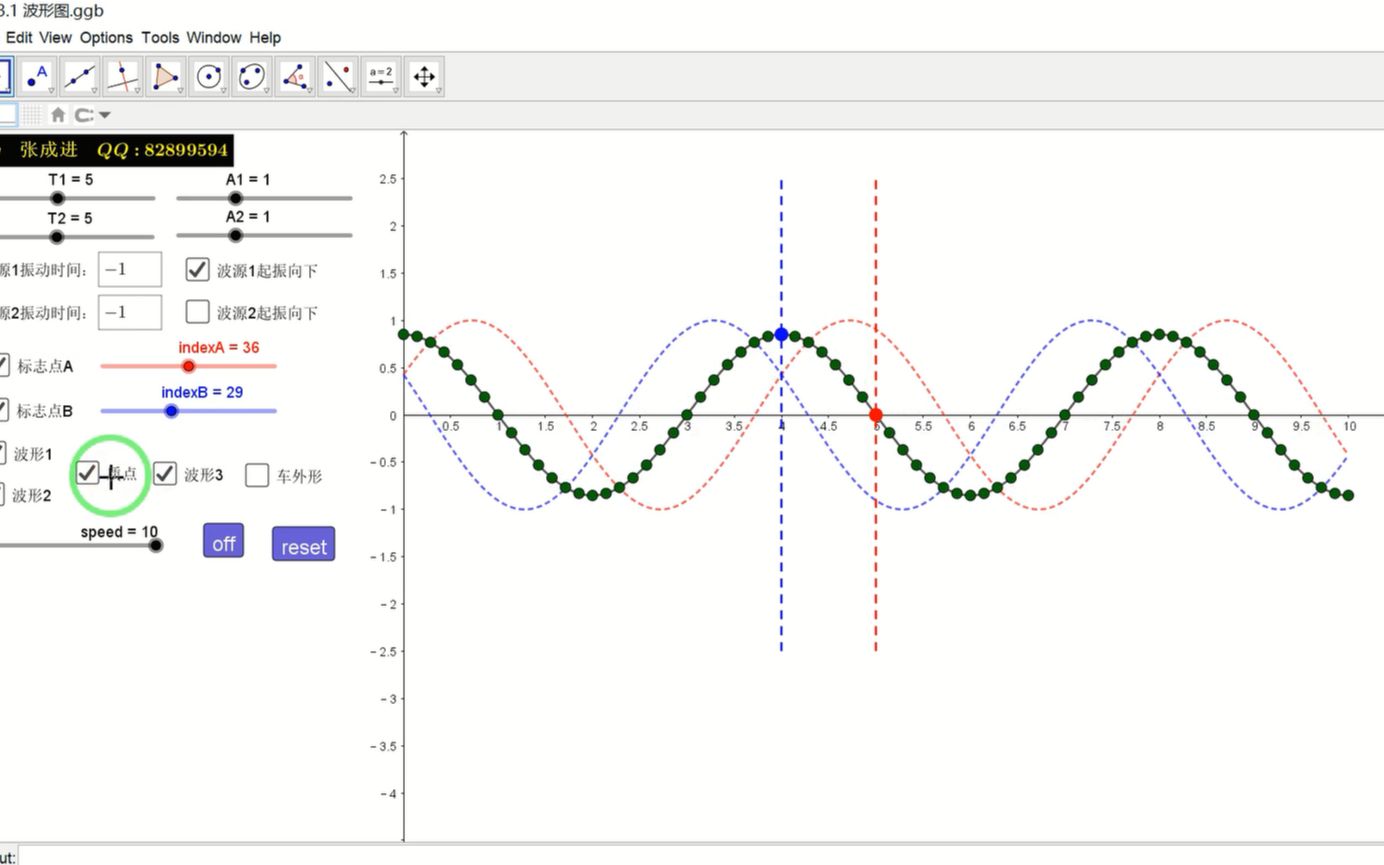
Task: Click the T1 = 5 slider handle
Action: (x=57, y=198)
